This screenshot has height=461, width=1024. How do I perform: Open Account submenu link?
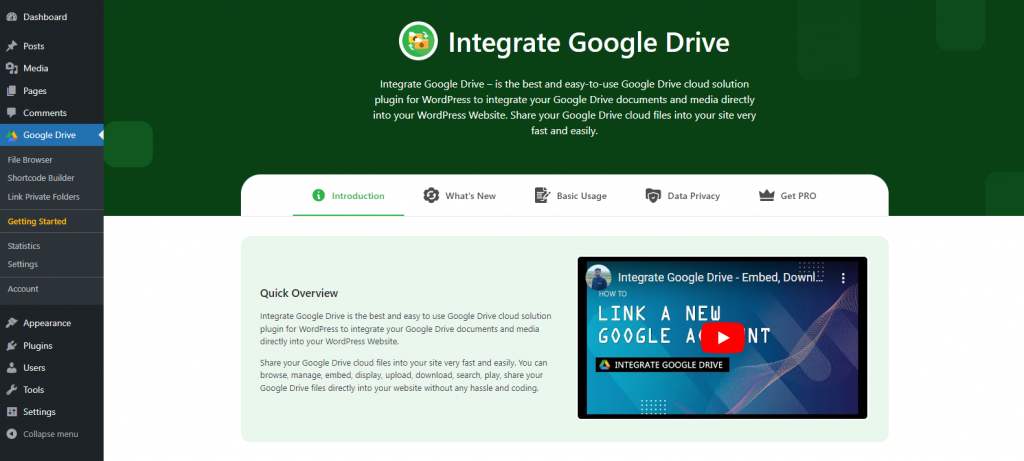coord(23,289)
